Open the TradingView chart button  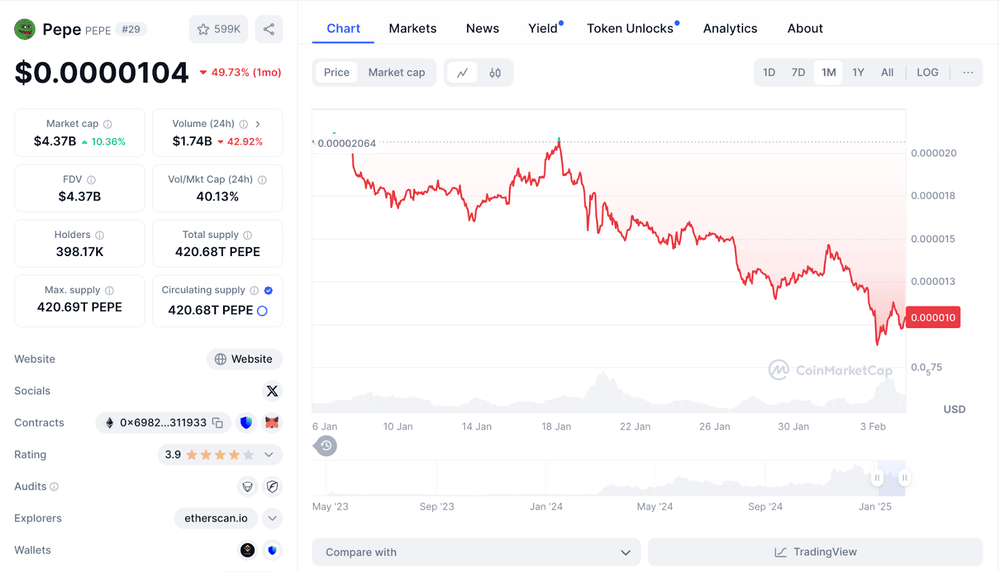pyautogui.click(x=815, y=552)
